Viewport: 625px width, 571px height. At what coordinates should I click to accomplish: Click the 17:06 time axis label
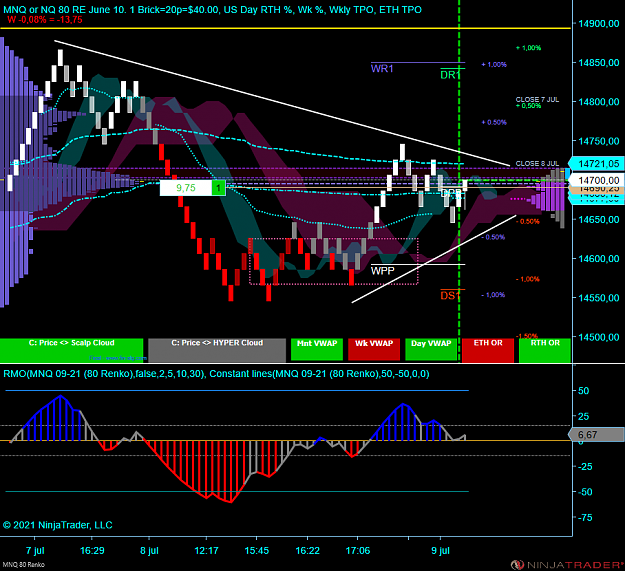click(358, 551)
